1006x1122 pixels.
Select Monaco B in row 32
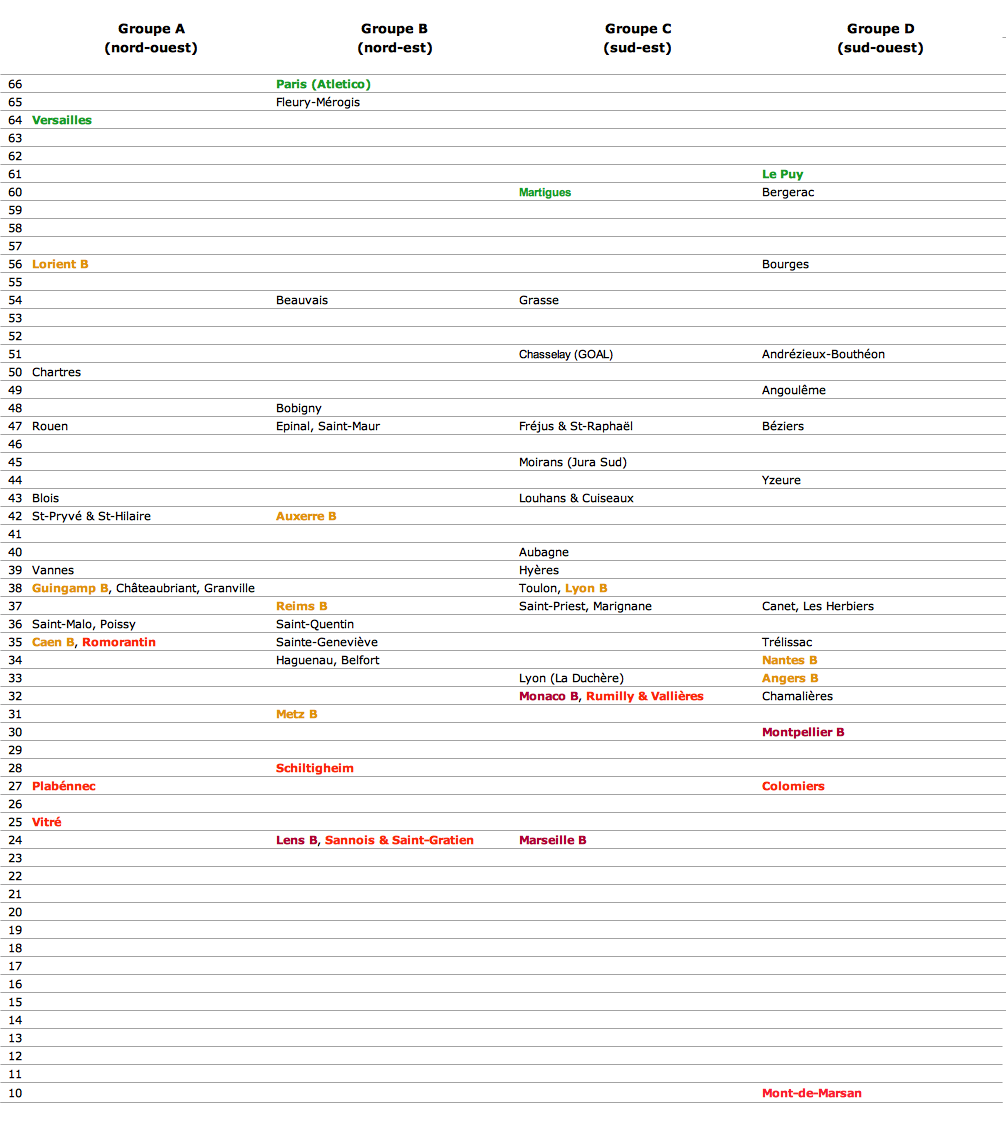(x=548, y=696)
